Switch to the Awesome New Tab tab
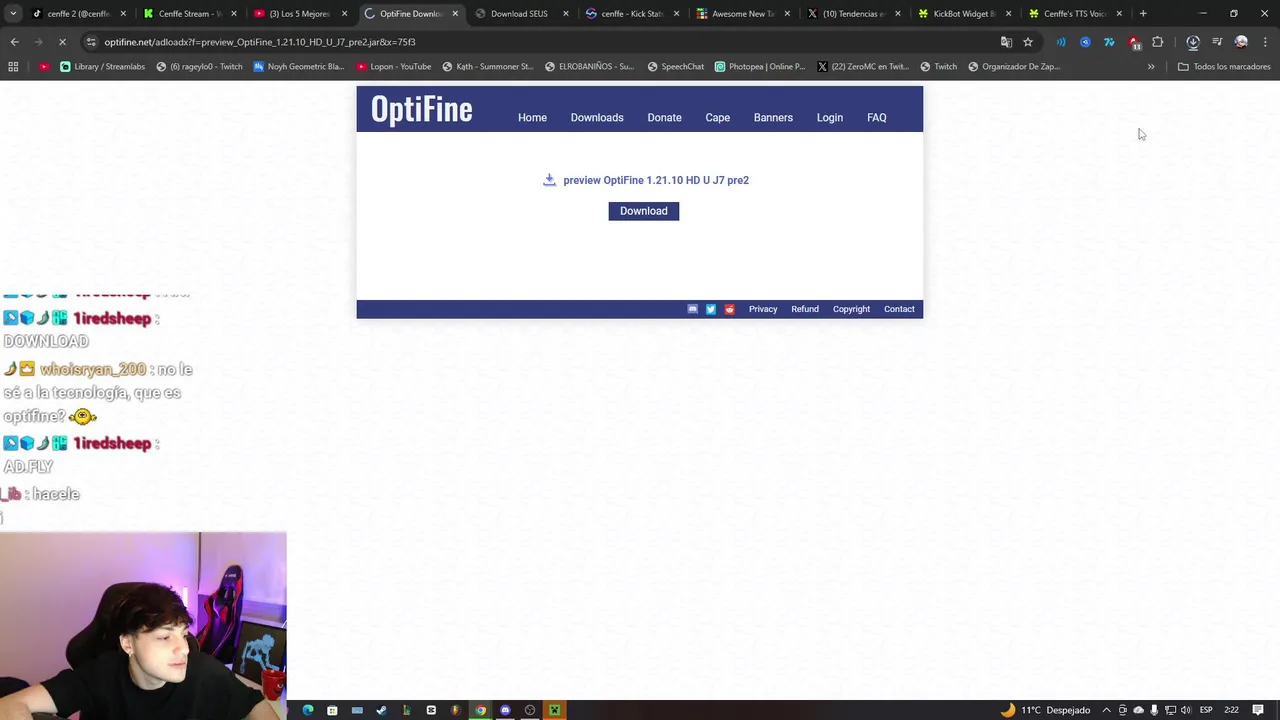1280x720 pixels. [x=744, y=14]
